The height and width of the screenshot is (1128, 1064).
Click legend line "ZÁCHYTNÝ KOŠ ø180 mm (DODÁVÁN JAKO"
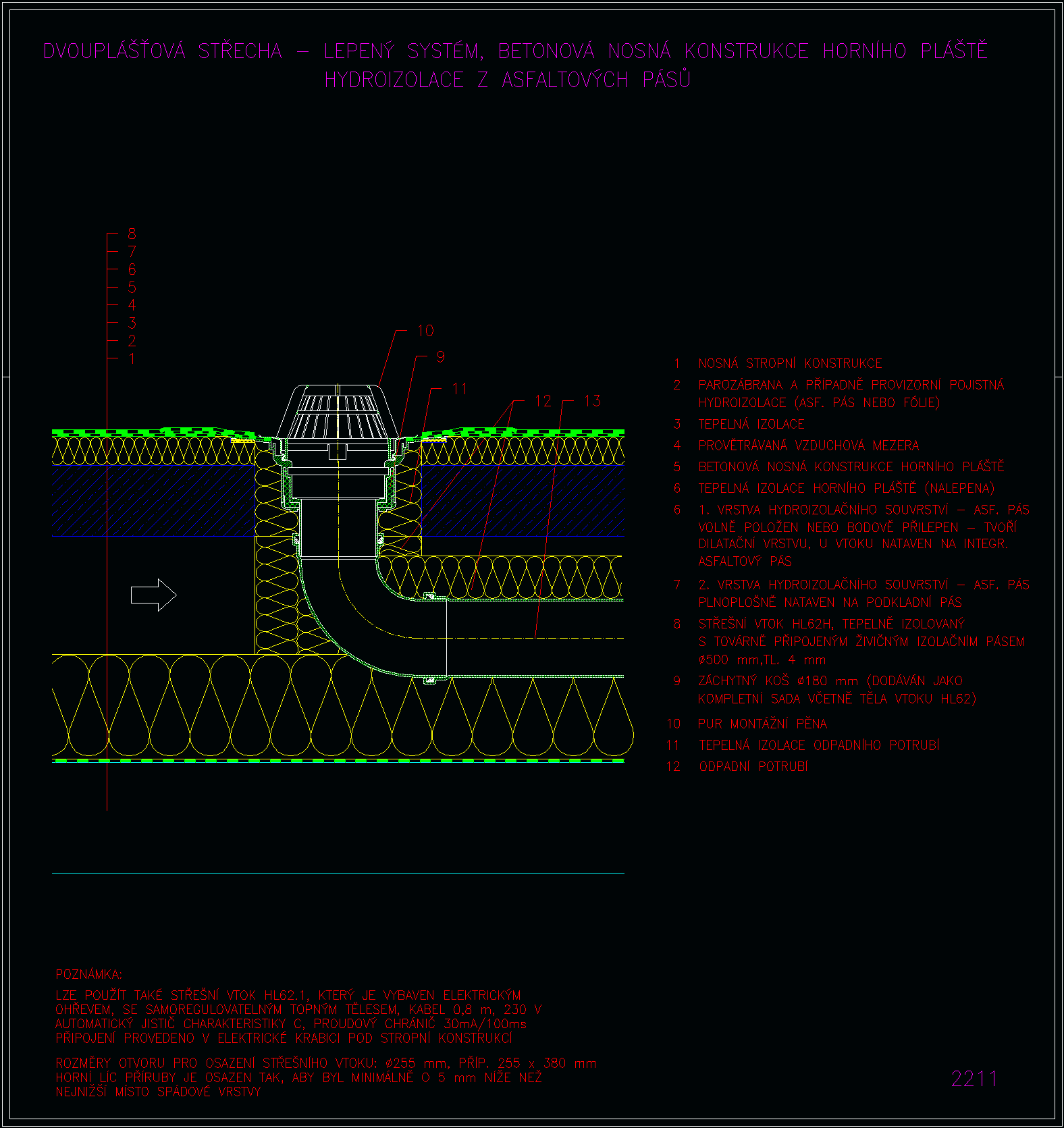[x=830, y=681]
